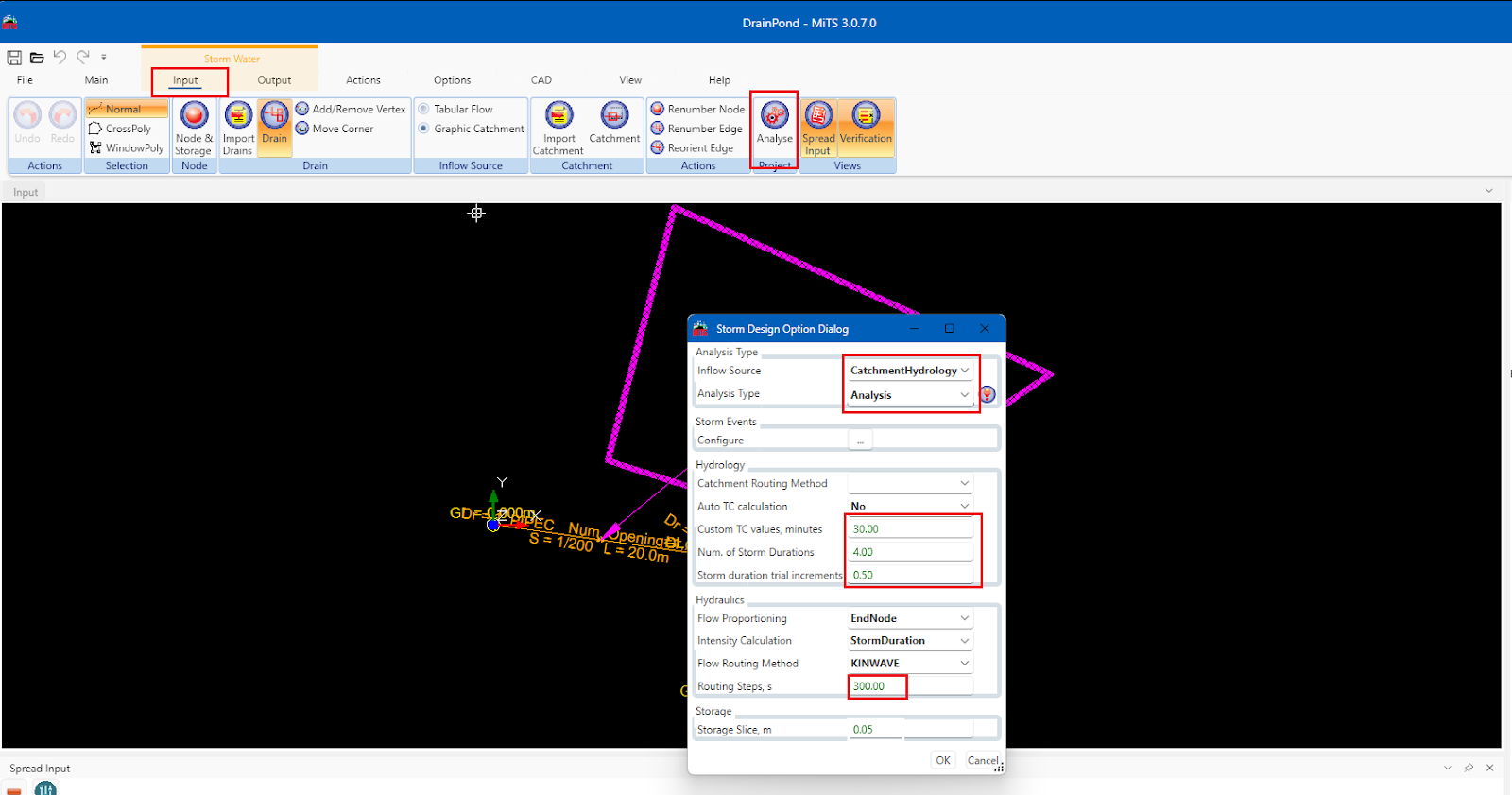Switch to the Input ribbon tab
Image resolution: width=1512 pixels, height=795 pixels.
(185, 80)
